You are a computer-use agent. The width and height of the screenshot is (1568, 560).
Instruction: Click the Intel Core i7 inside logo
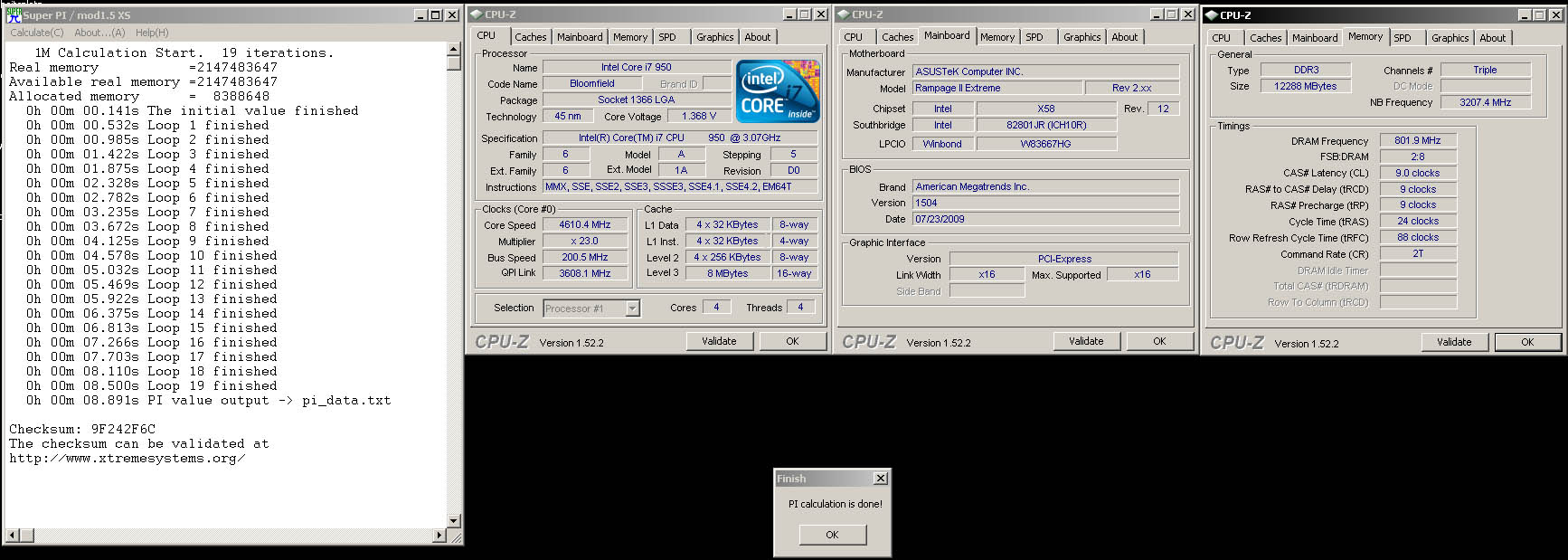point(778,90)
